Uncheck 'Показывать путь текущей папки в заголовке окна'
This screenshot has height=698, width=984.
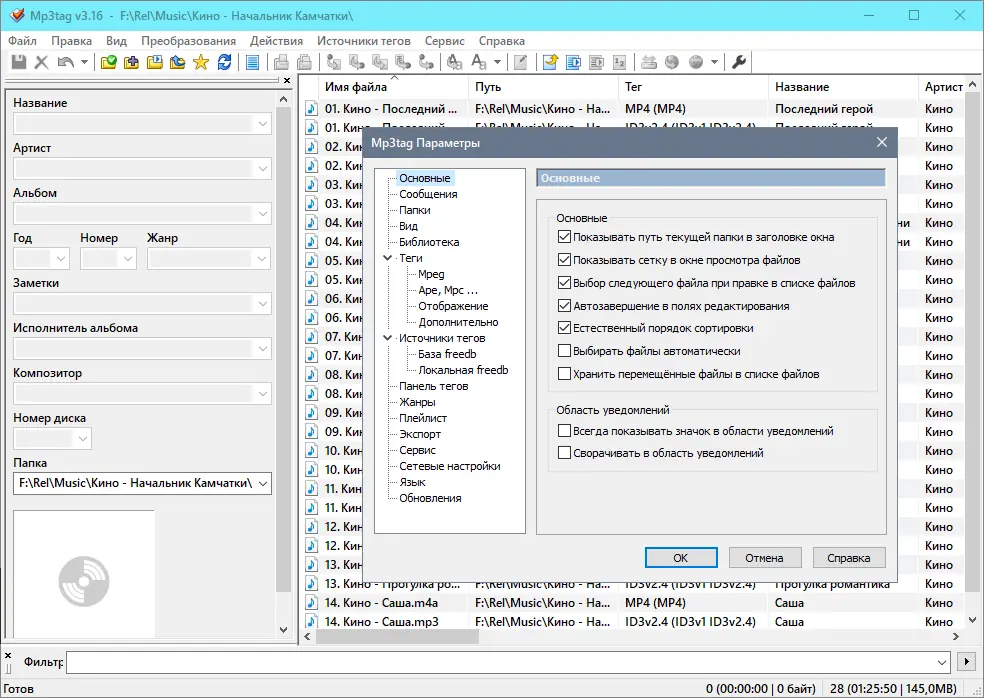(x=564, y=237)
